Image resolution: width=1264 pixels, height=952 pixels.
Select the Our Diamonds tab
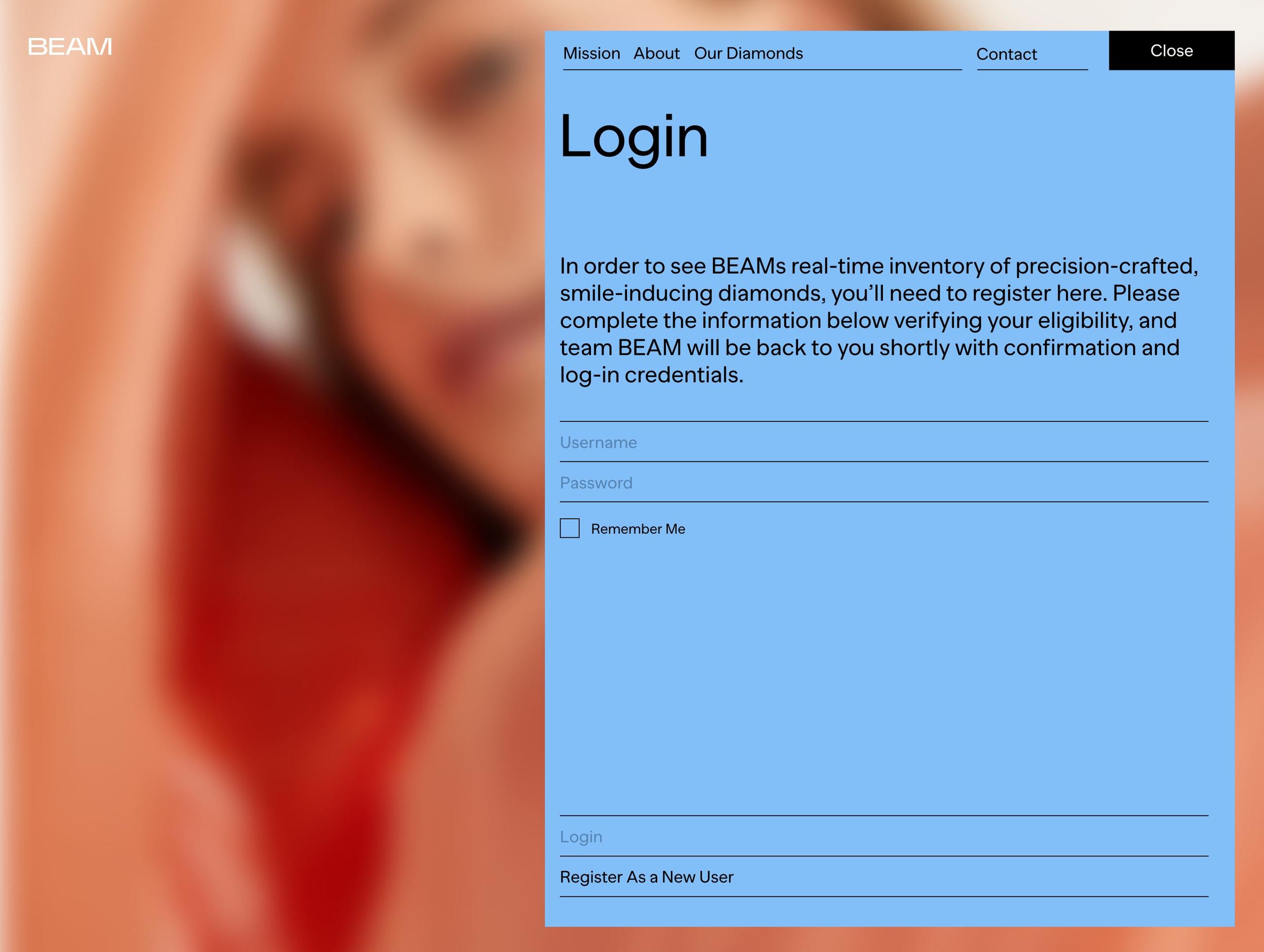click(x=748, y=53)
